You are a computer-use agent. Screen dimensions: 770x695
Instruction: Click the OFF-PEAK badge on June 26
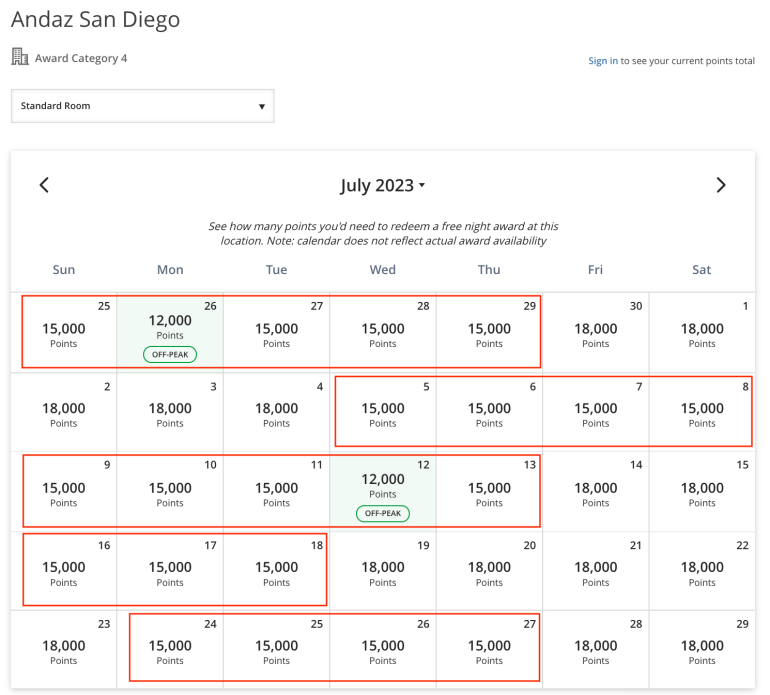[170, 354]
